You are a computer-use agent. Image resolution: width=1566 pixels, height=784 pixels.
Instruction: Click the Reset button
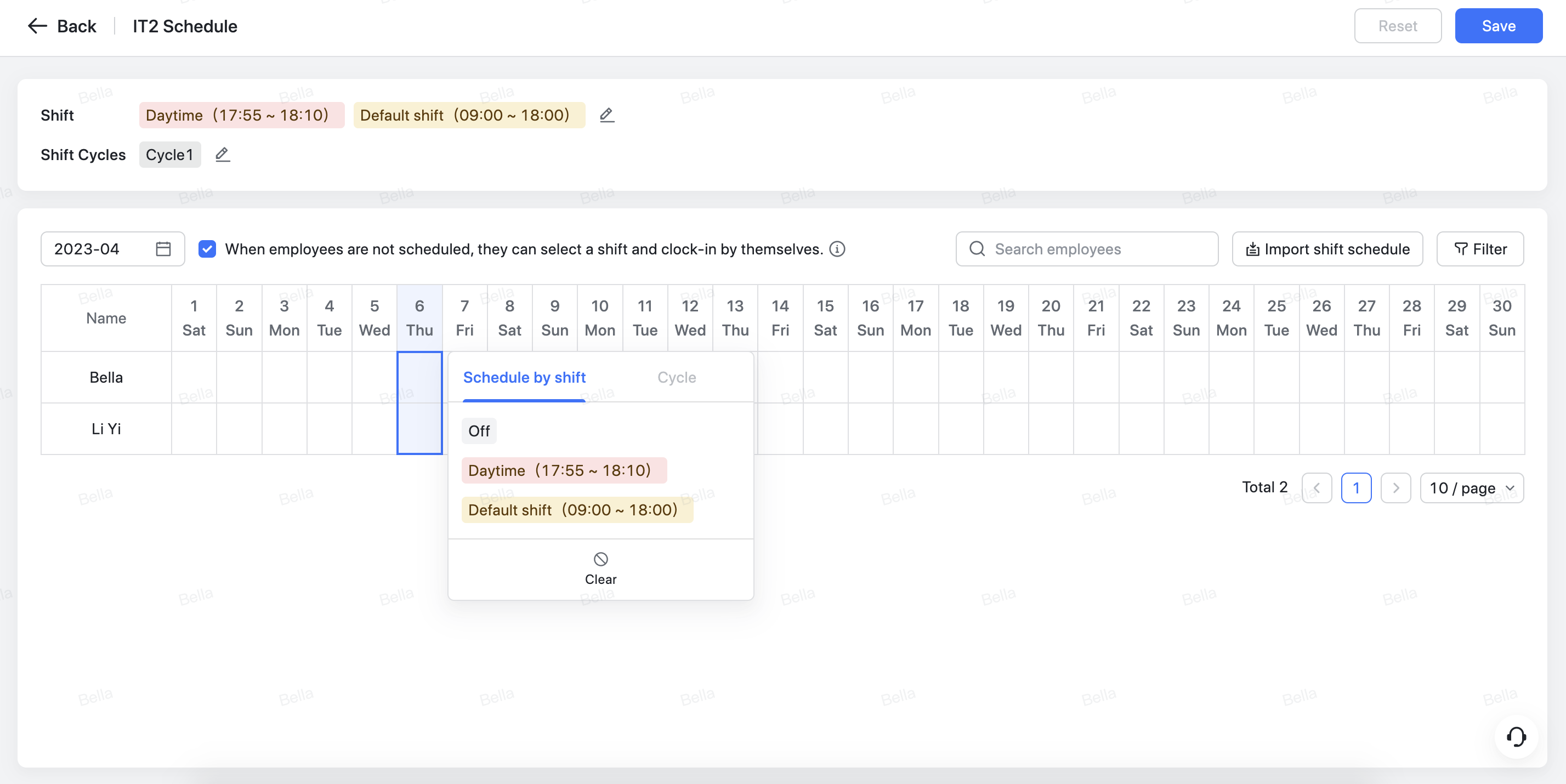click(1398, 26)
